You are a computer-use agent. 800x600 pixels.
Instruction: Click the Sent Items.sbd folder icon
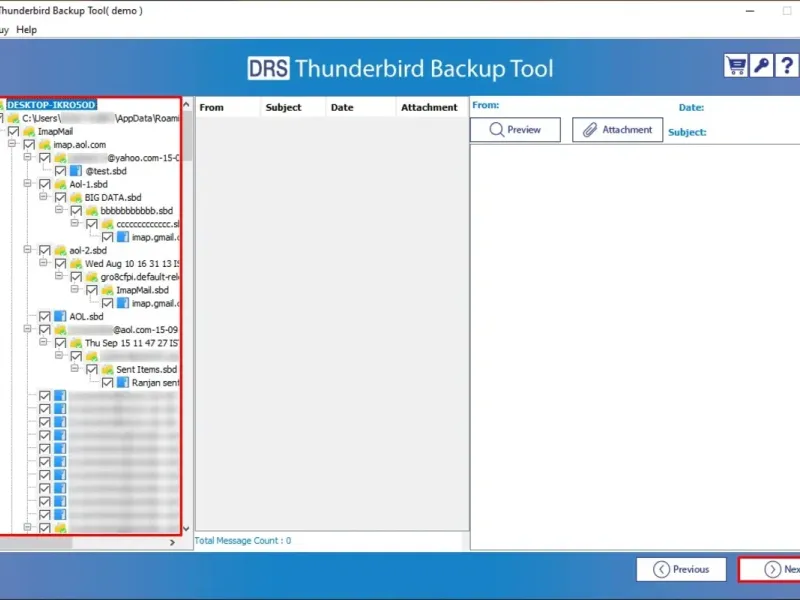[107, 369]
